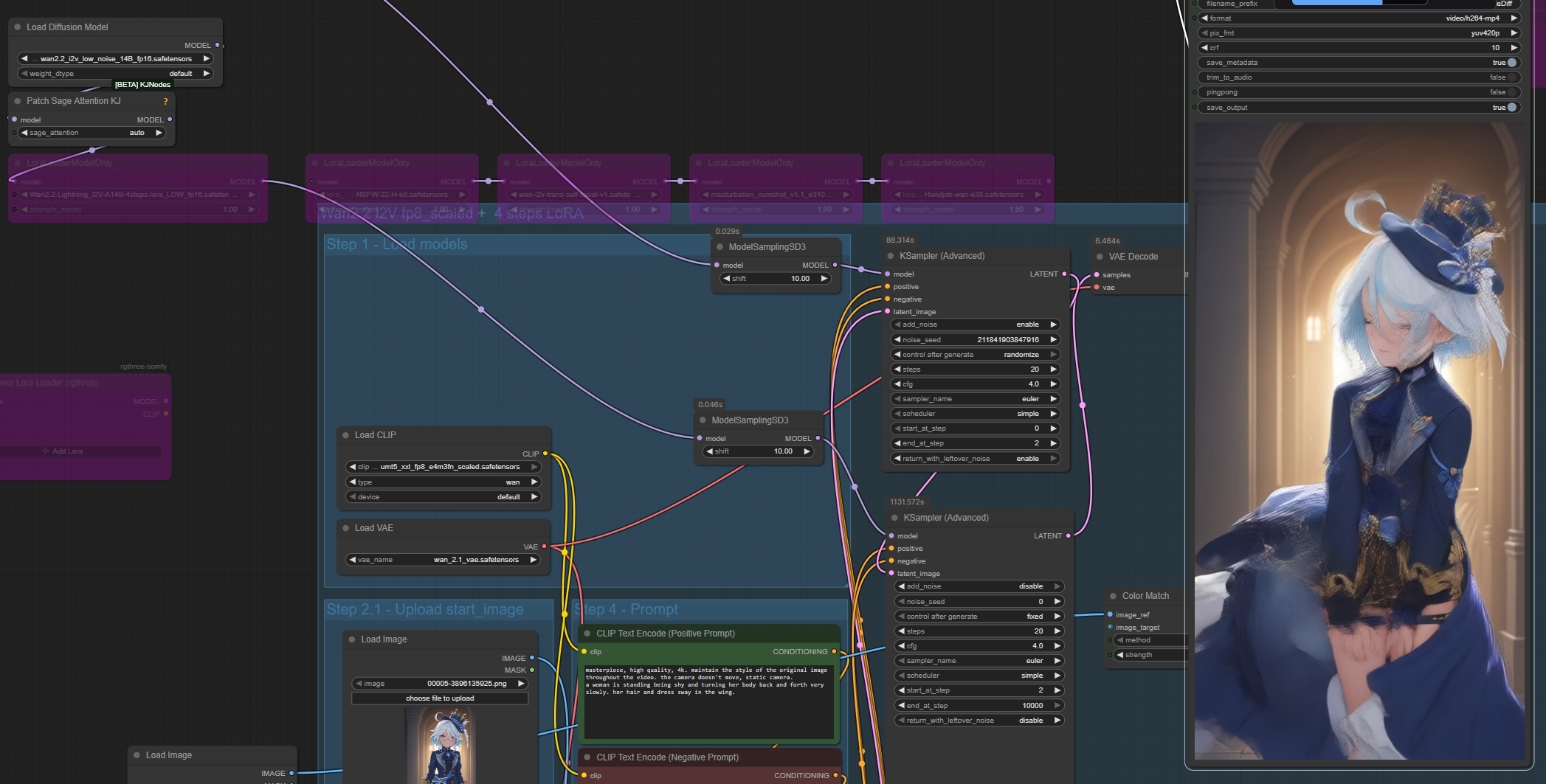The width and height of the screenshot is (1546, 784).
Task: Collapse the Color Match node dot
Action: [1113, 596]
